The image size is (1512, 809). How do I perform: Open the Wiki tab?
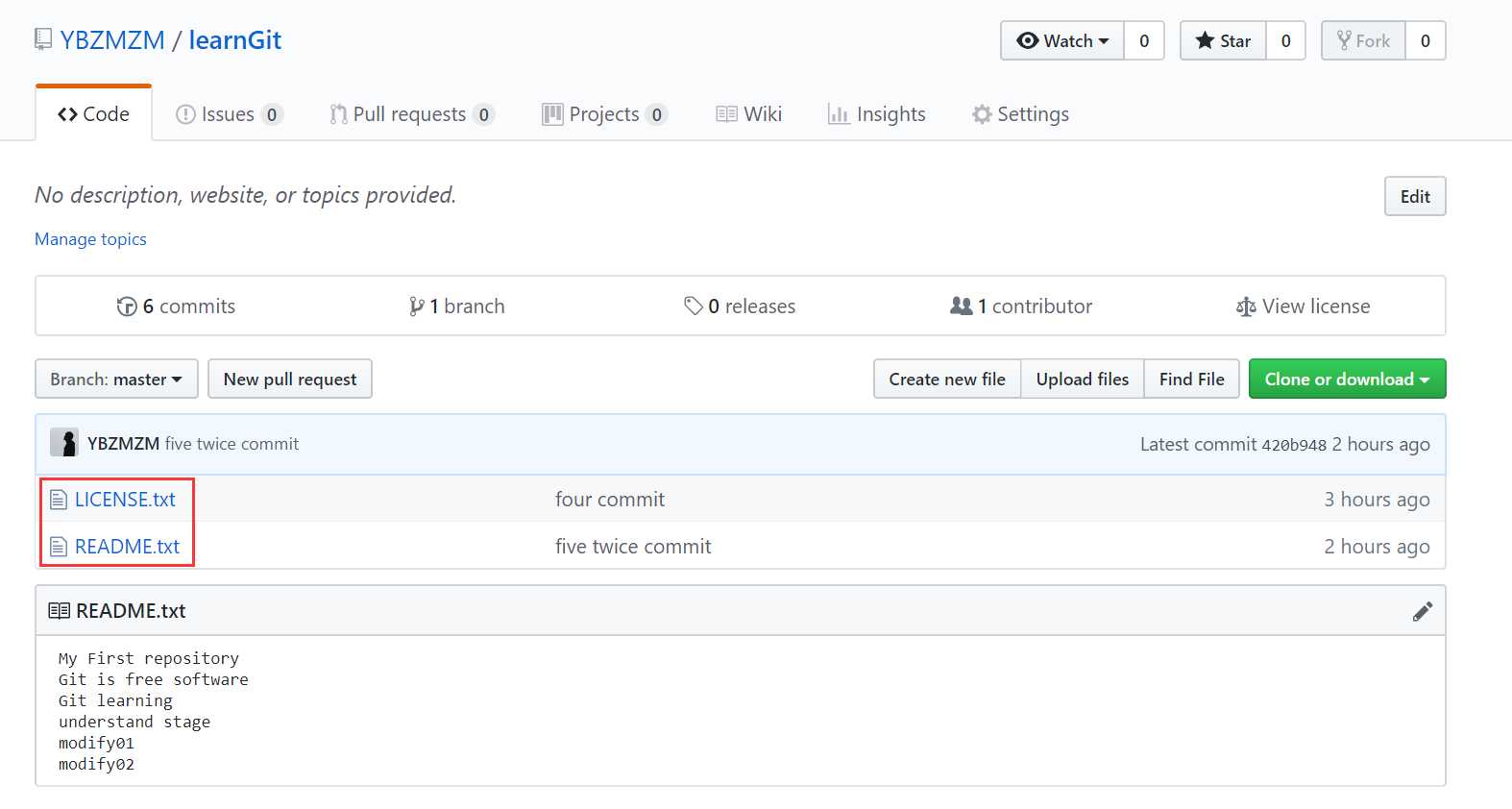[x=749, y=113]
